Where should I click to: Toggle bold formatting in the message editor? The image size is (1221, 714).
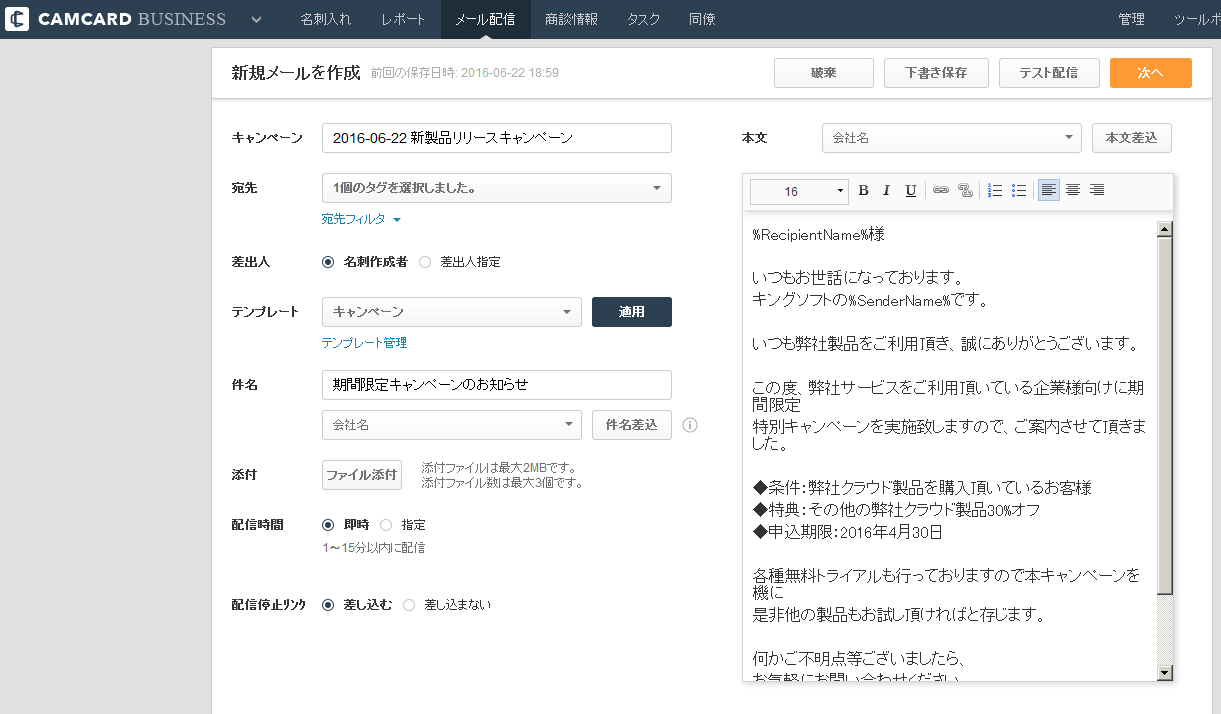point(862,190)
